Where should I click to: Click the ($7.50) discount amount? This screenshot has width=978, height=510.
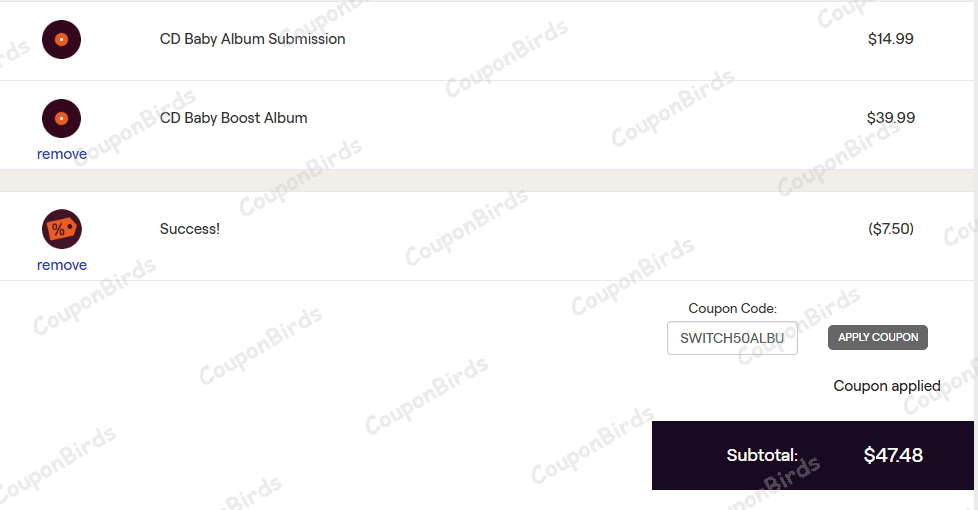[x=890, y=229]
